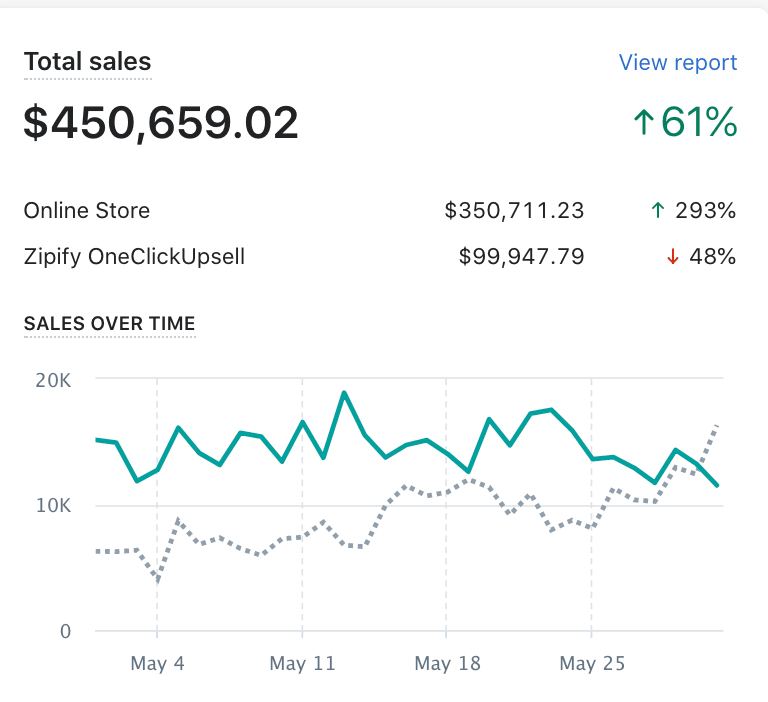This screenshot has width=768, height=702.
Task: Click the May 25 date axis label
Action: [x=592, y=664]
